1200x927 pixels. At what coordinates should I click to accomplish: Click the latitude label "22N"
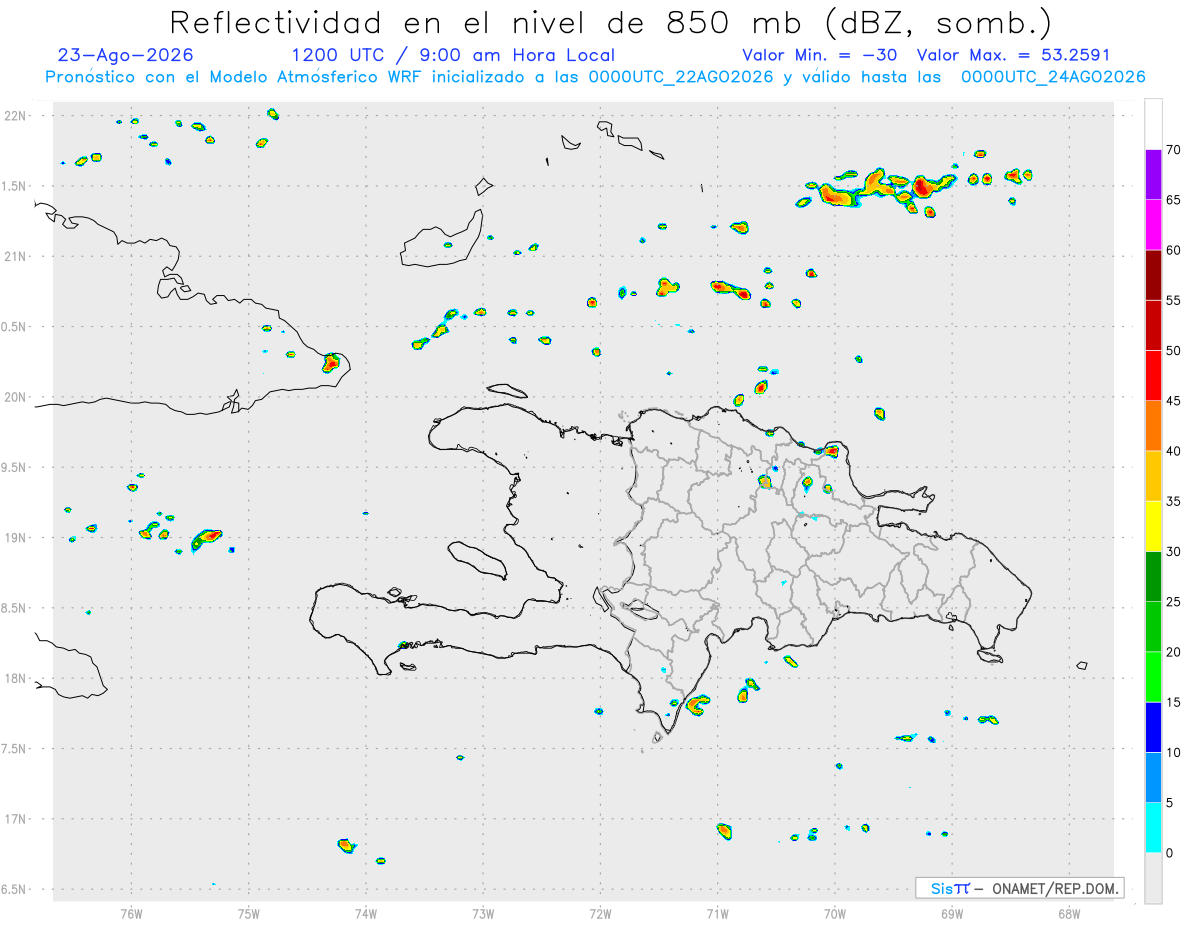(16, 116)
